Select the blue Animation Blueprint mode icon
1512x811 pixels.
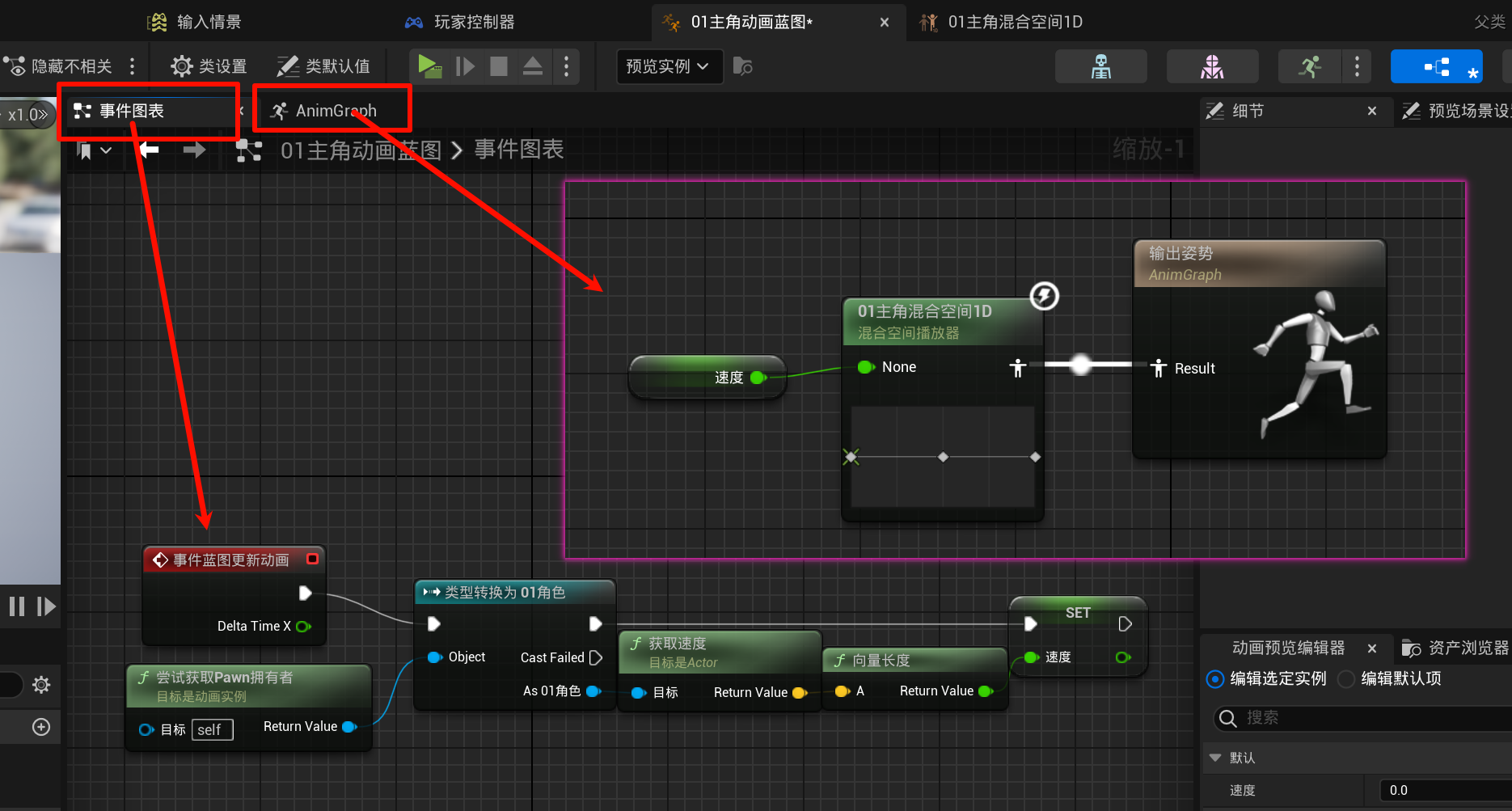click(x=1437, y=66)
